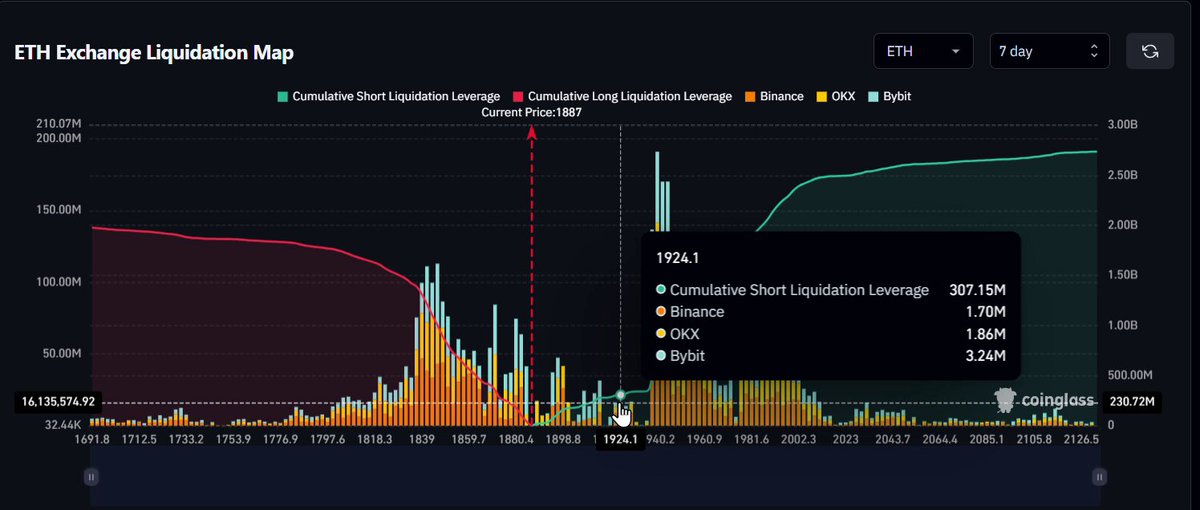Click the 1924.1 x-axis crosshair label

(620, 439)
